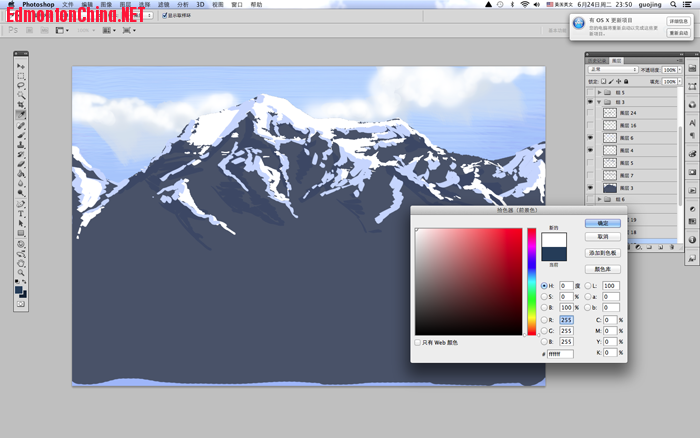Click the hex color input field
The width and height of the screenshot is (700, 438).
coord(560,354)
